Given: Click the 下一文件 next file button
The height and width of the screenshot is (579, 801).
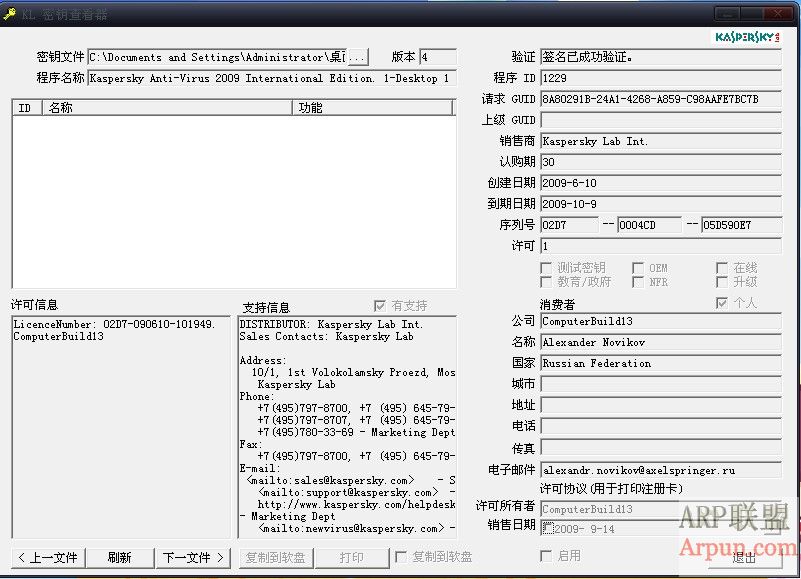Looking at the screenshot, I should click(x=193, y=557).
